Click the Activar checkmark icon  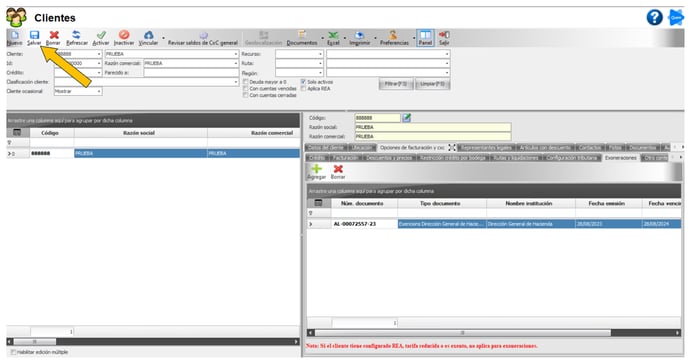tap(101, 35)
